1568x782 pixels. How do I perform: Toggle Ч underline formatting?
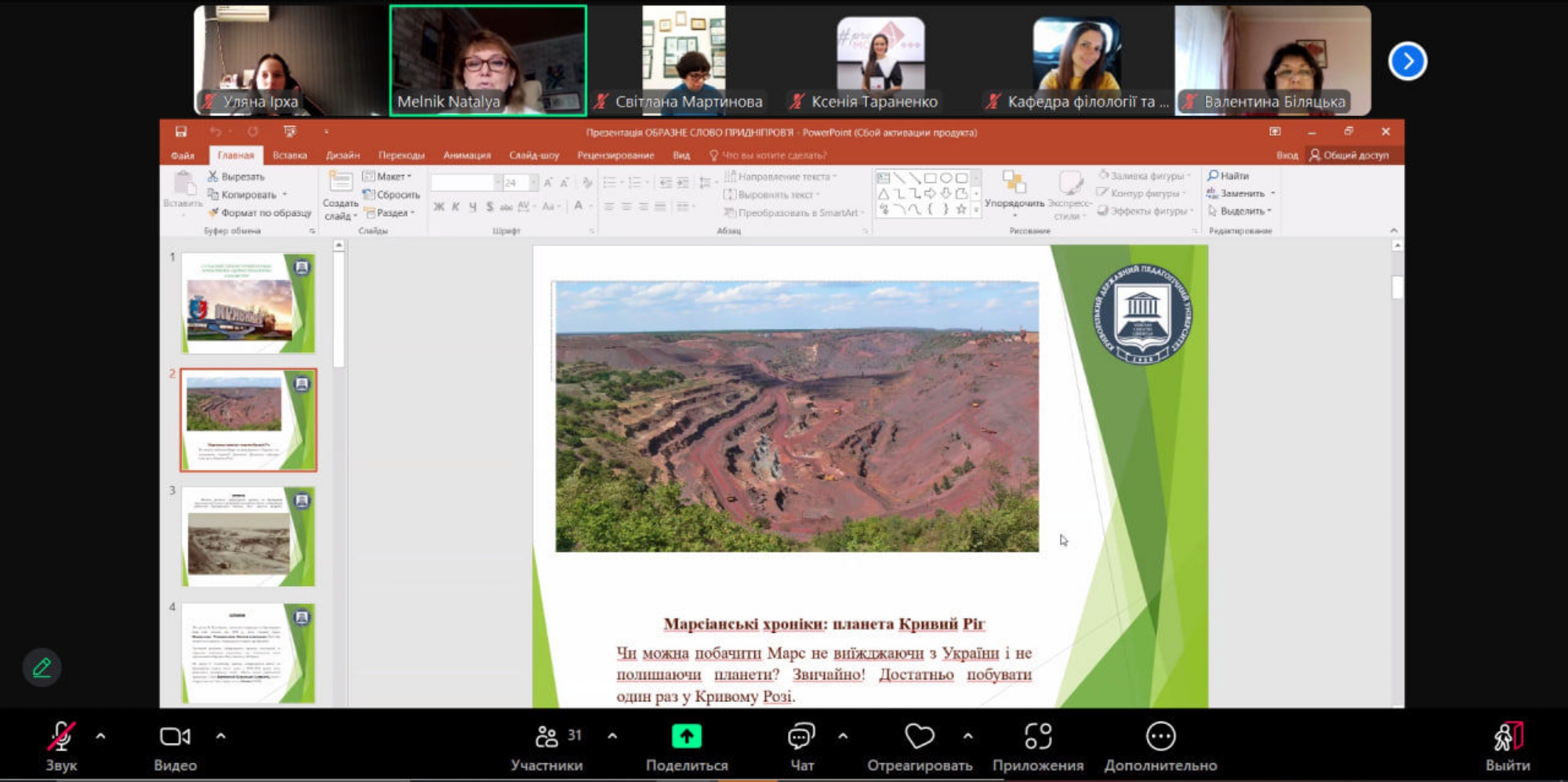473,206
